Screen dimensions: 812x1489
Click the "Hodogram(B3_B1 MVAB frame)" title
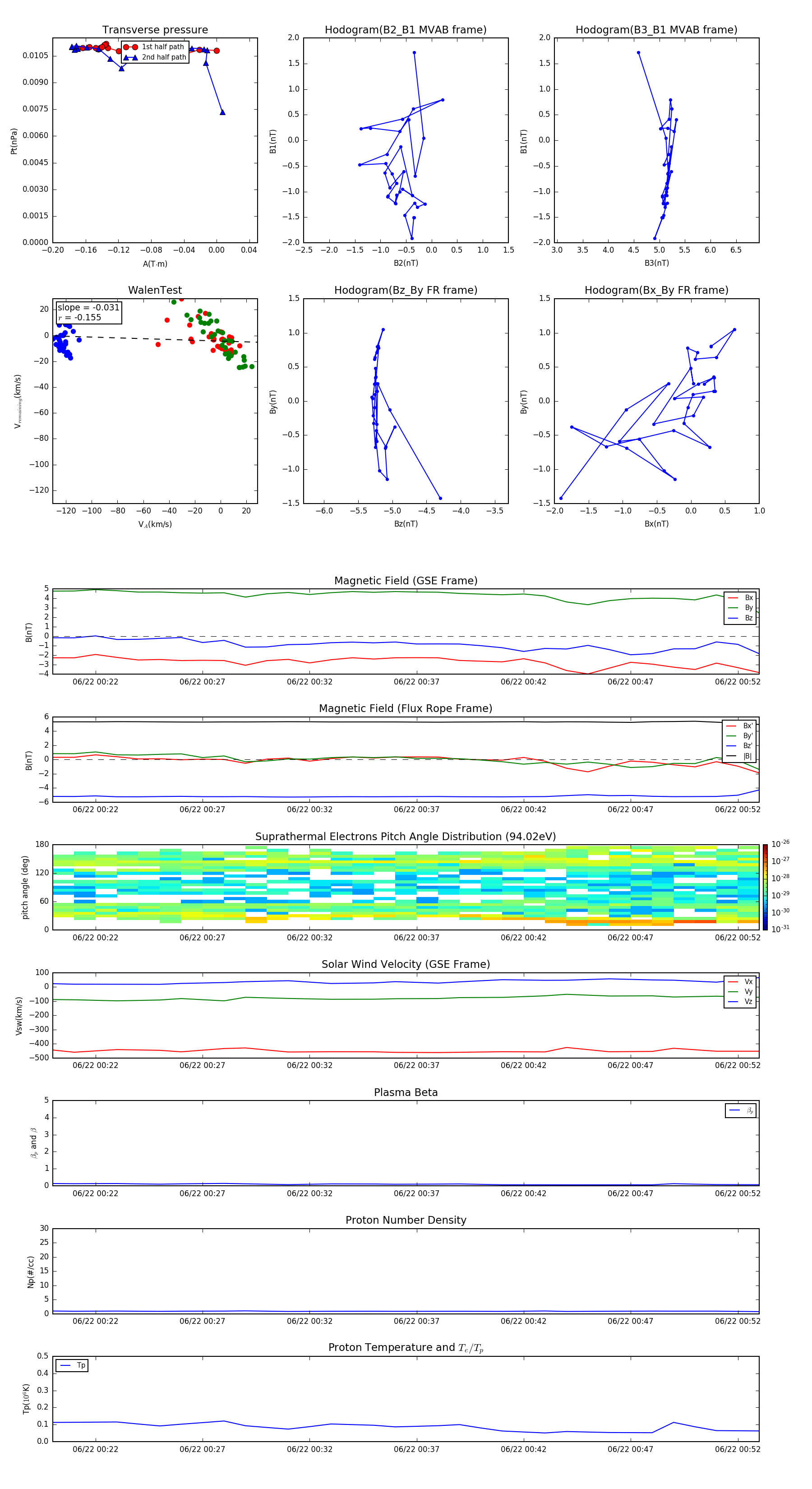[656, 29]
